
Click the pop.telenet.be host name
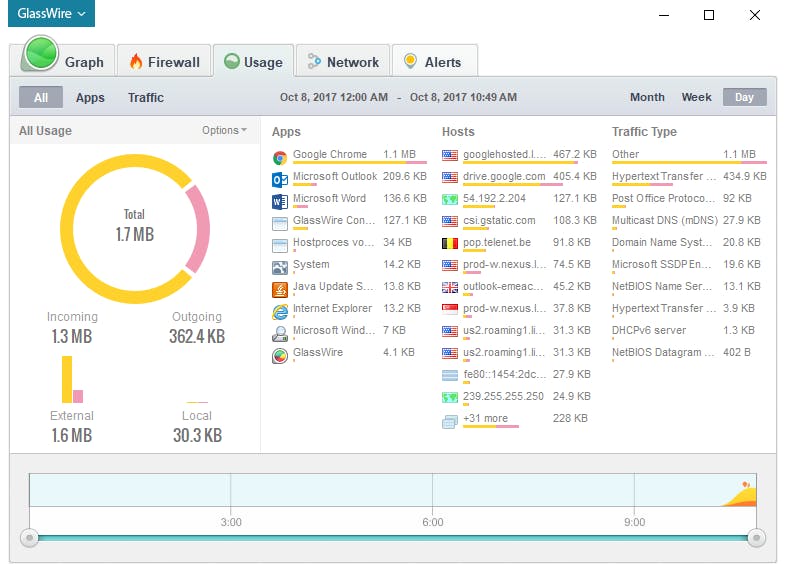(497, 242)
